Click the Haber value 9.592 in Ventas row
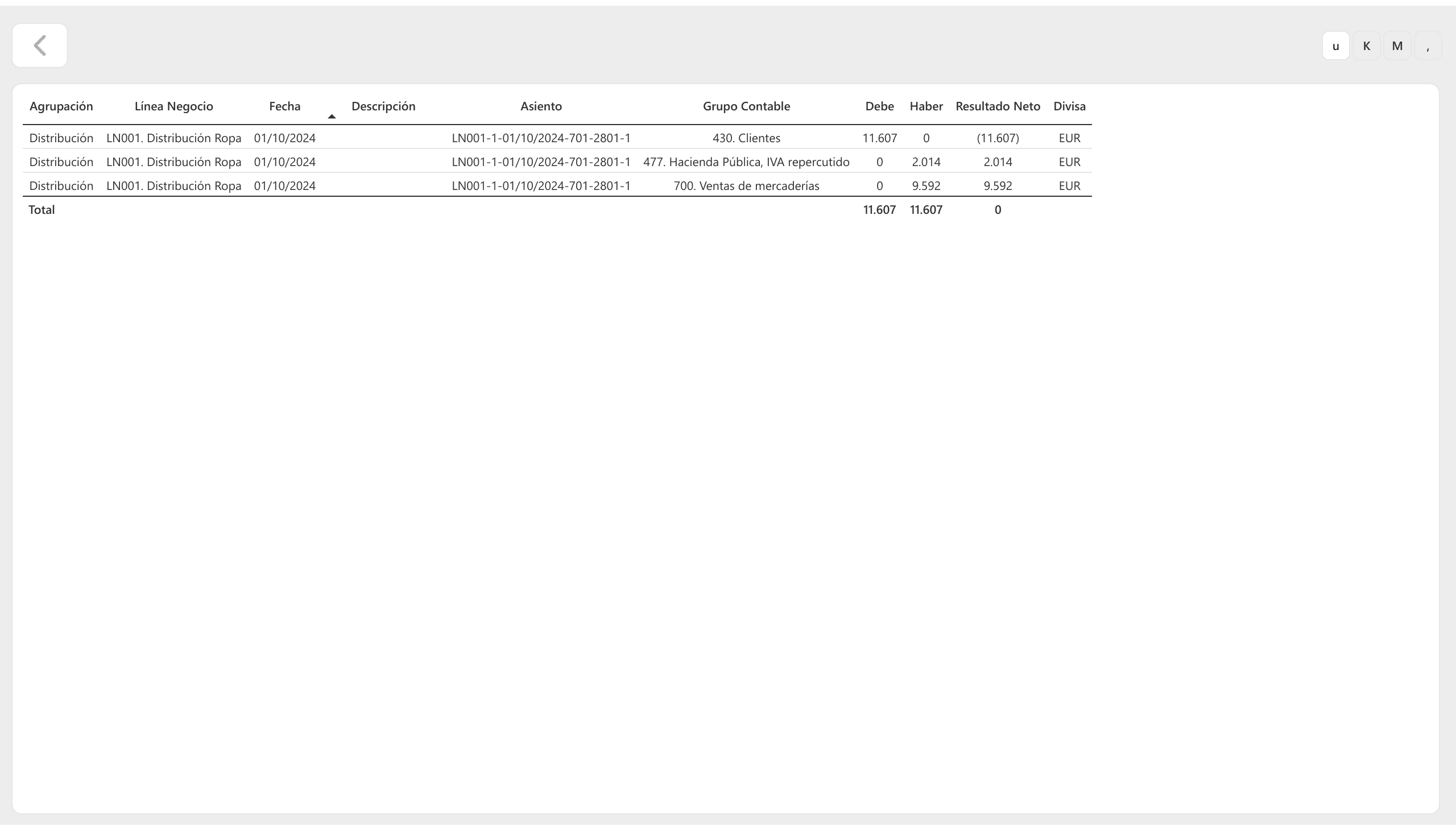Screen dimensions: 1456x831 (x=926, y=186)
